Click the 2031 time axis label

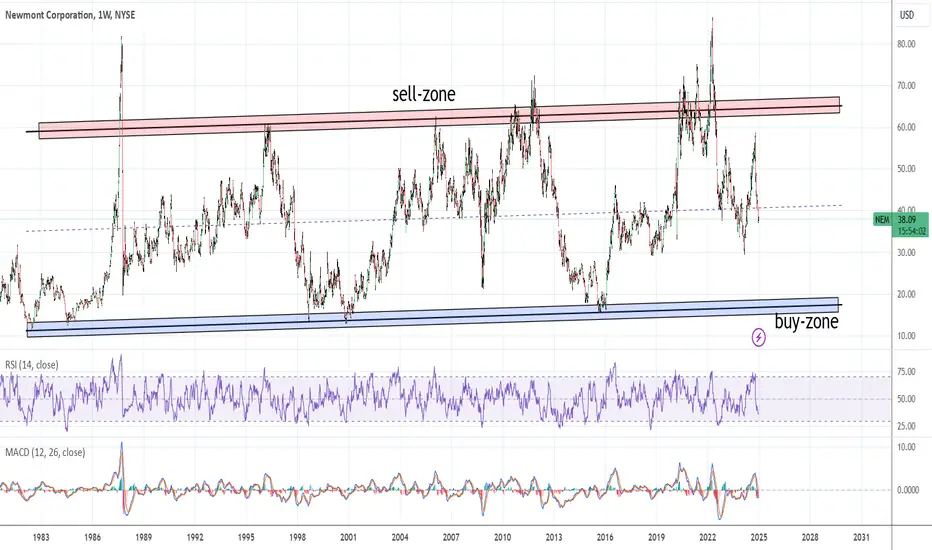861,538
